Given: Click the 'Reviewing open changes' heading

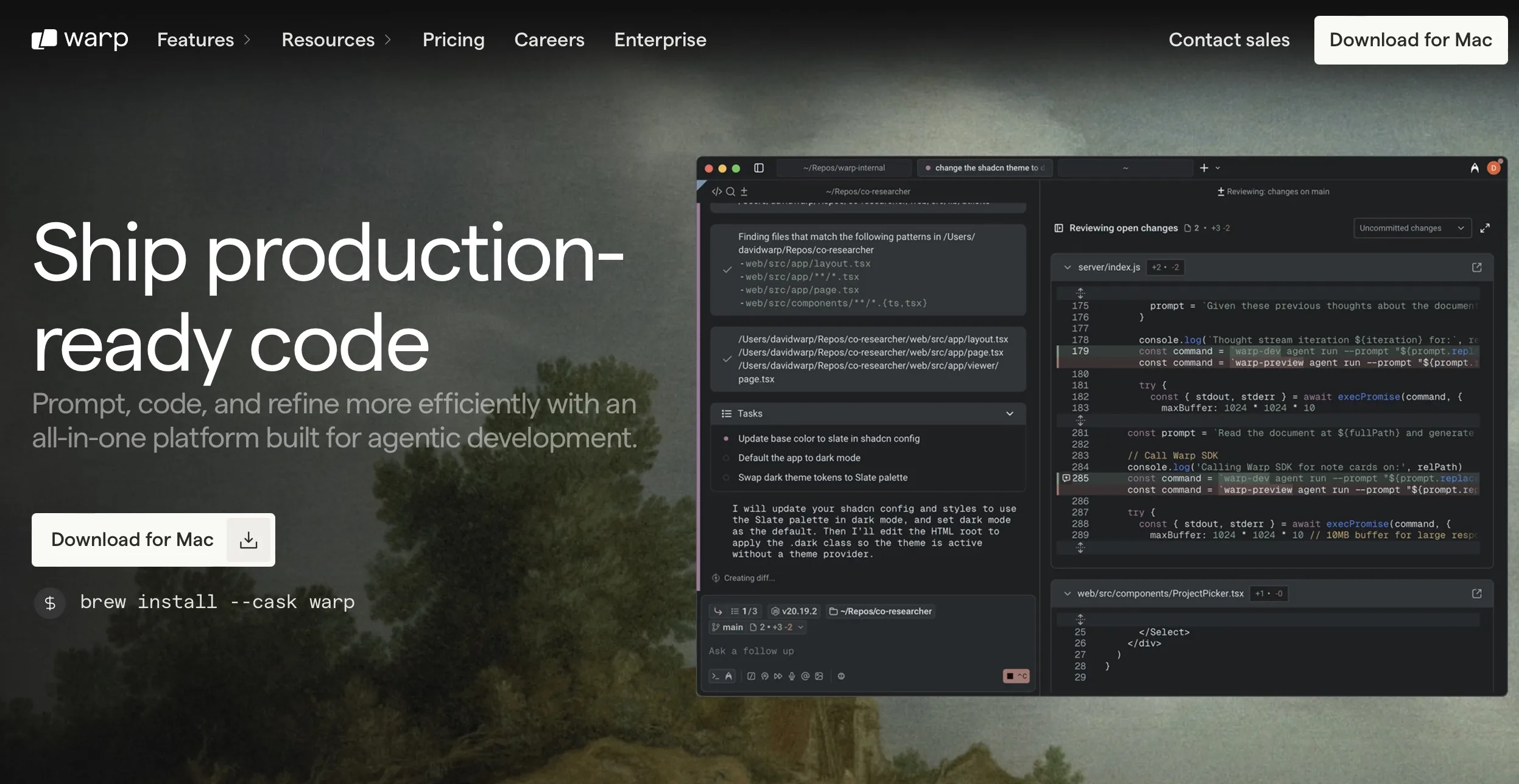Looking at the screenshot, I should 1123,228.
